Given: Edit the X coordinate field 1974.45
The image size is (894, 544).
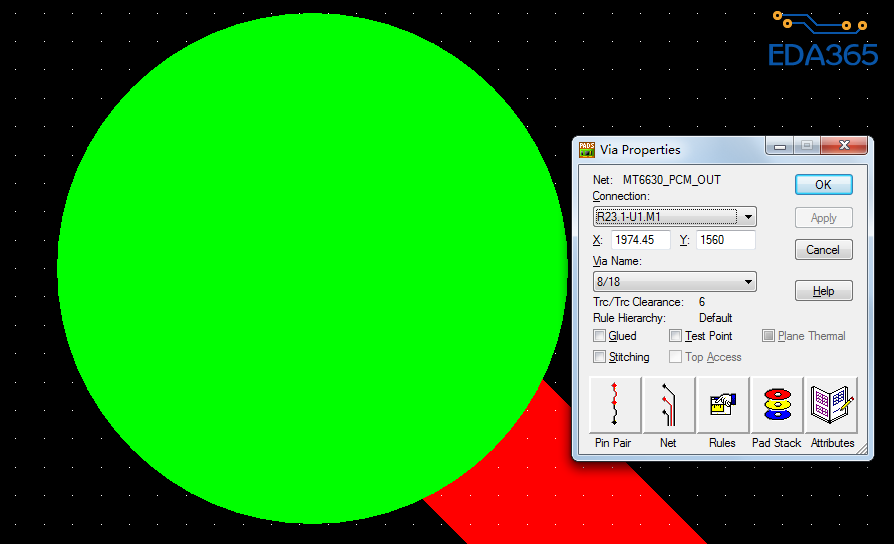Looking at the screenshot, I should pos(640,240).
